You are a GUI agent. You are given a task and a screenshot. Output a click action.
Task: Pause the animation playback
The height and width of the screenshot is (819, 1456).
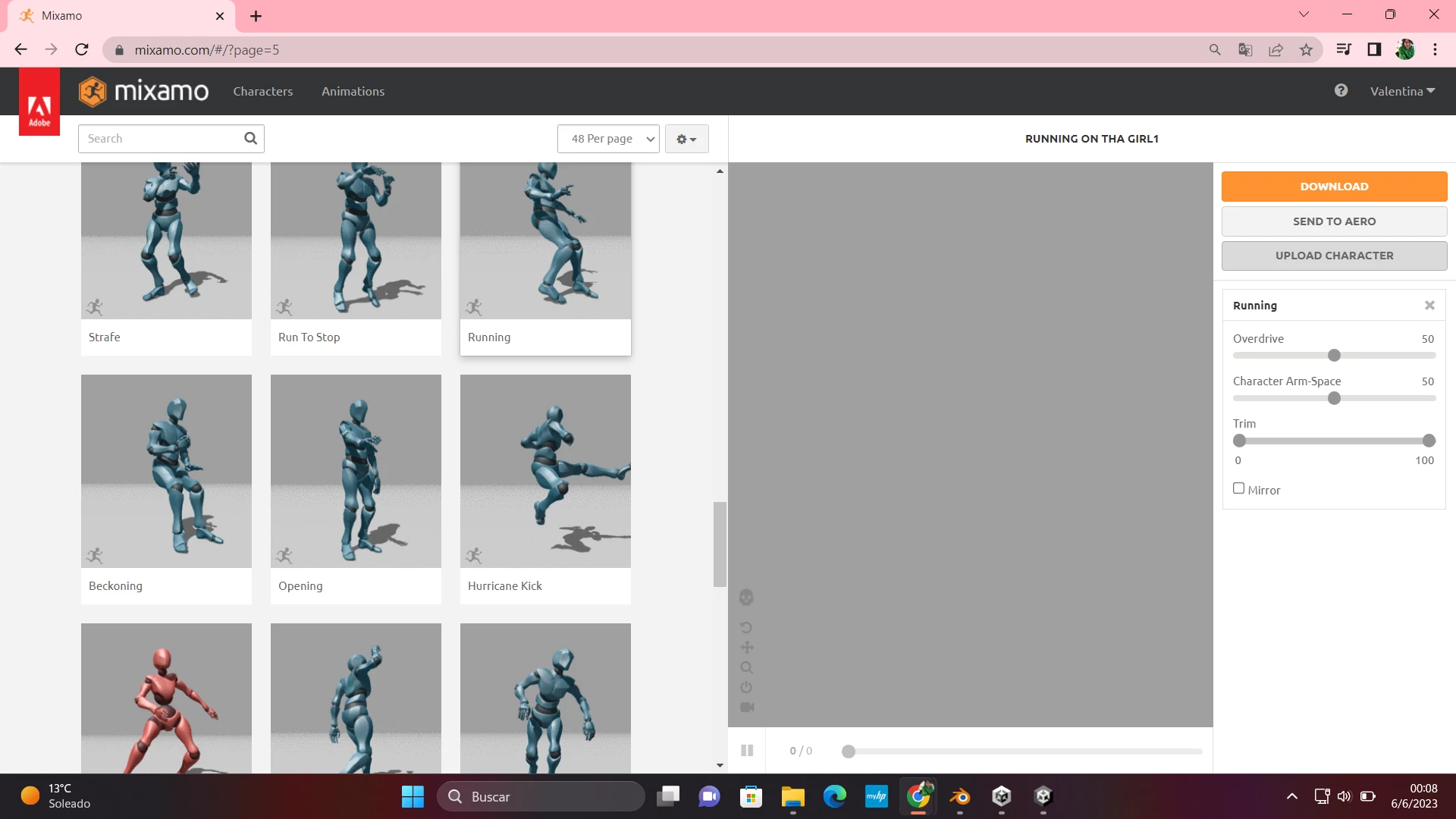(746, 750)
